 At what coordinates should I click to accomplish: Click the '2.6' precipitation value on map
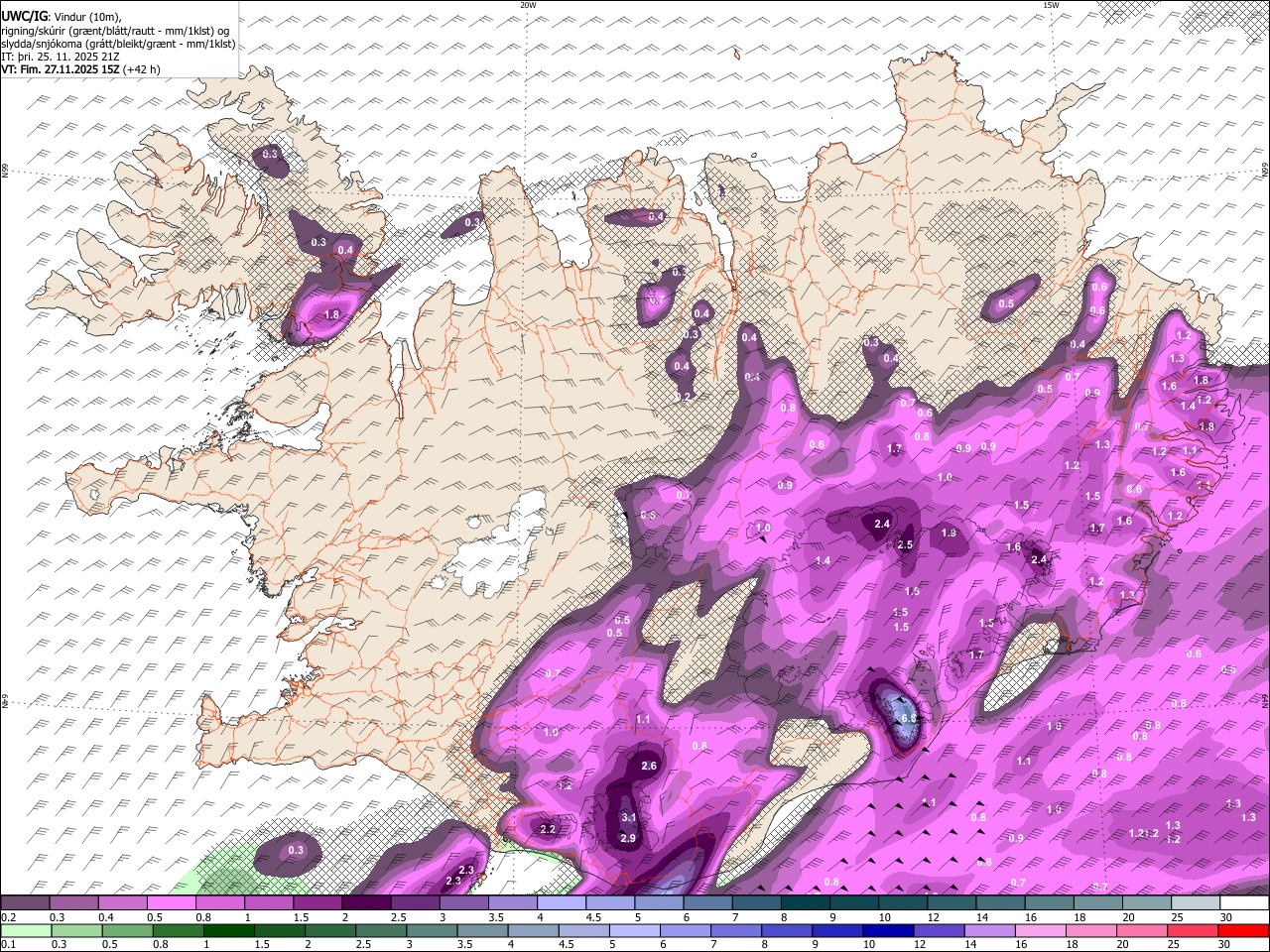(649, 766)
